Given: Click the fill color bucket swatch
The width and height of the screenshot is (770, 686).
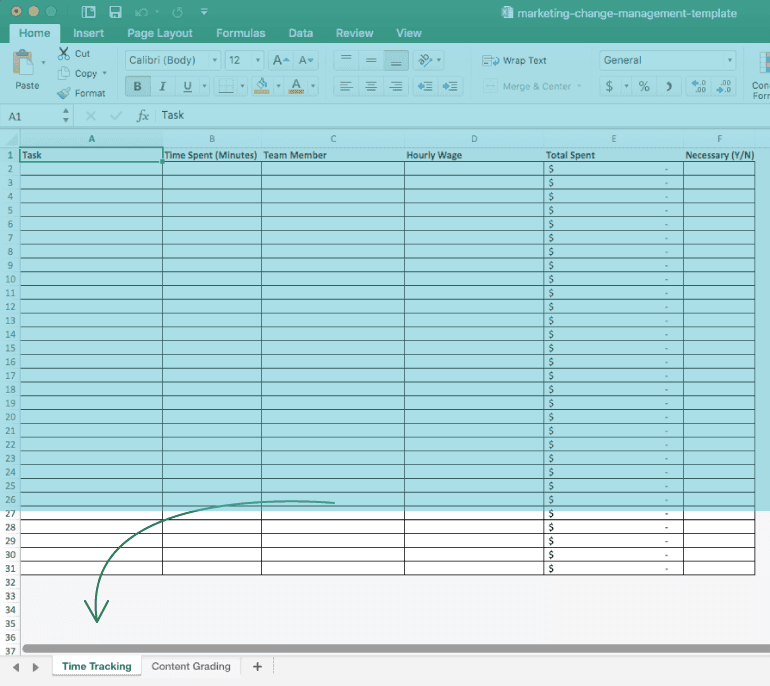Looking at the screenshot, I should coord(262,87).
